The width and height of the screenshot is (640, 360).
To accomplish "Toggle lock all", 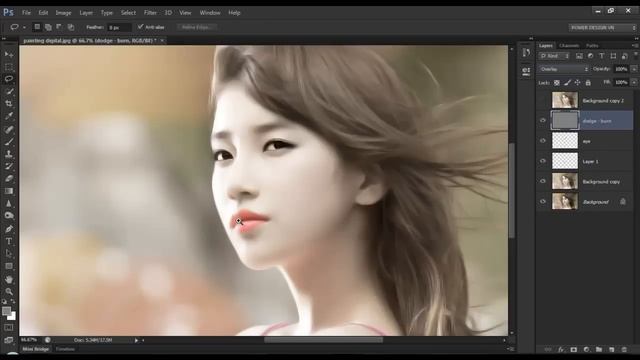I will 588,82.
